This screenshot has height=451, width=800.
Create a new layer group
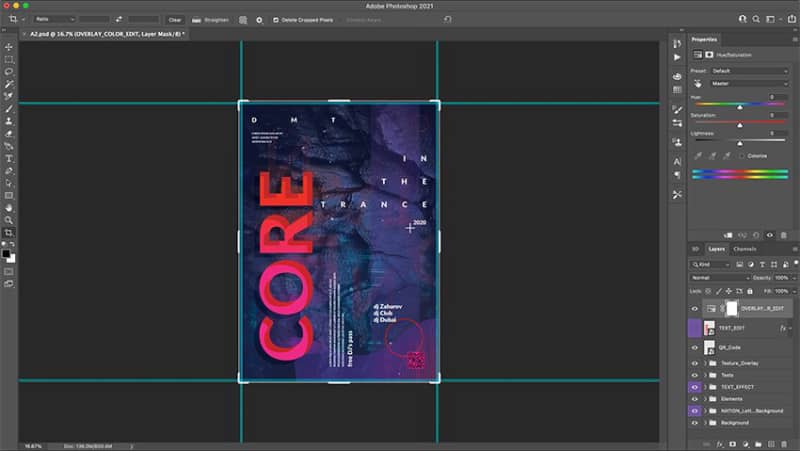pyautogui.click(x=758, y=444)
